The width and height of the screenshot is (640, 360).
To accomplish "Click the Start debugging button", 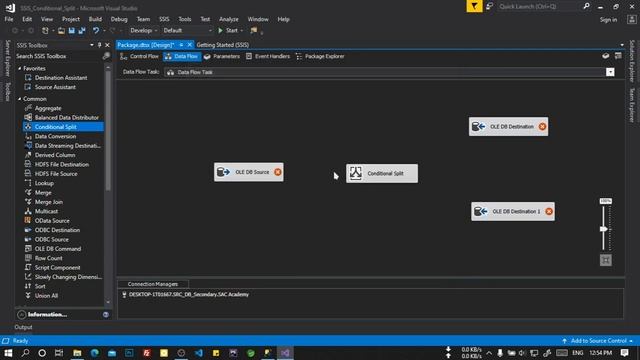I will point(228,31).
